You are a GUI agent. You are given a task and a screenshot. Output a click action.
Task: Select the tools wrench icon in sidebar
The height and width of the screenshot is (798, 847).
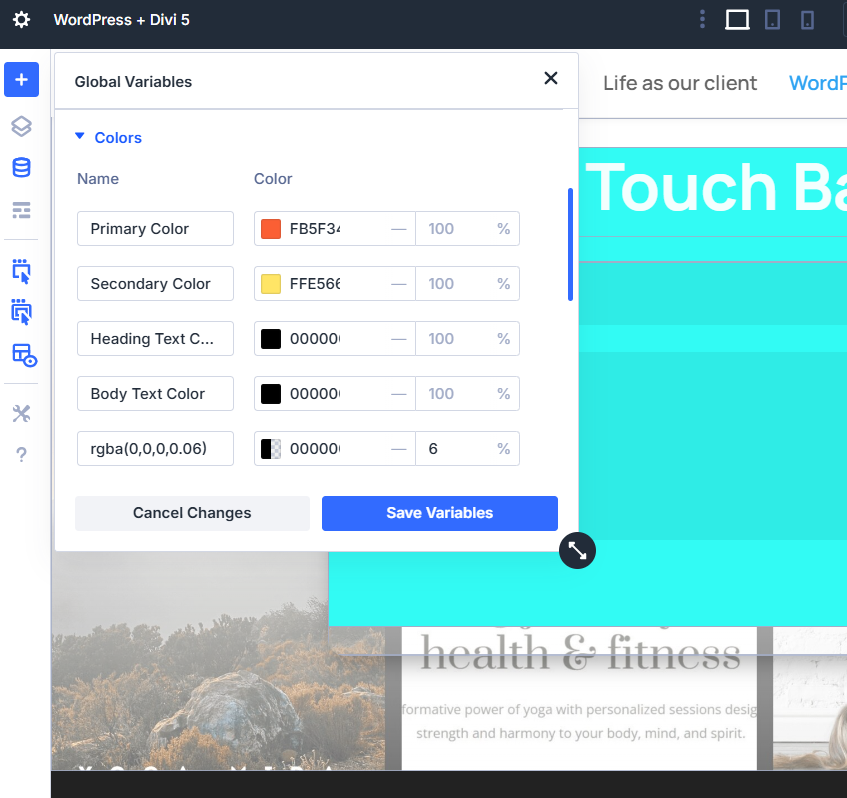21,413
